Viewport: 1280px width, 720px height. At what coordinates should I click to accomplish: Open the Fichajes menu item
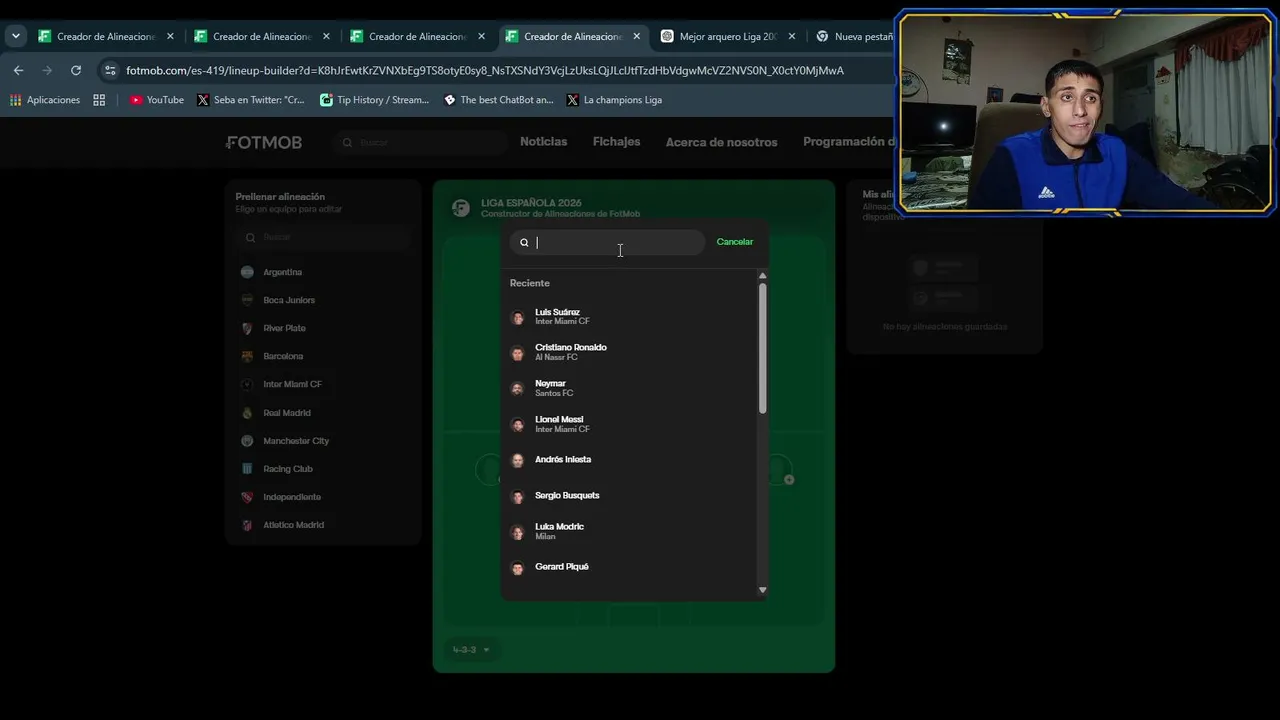pyautogui.click(x=616, y=142)
